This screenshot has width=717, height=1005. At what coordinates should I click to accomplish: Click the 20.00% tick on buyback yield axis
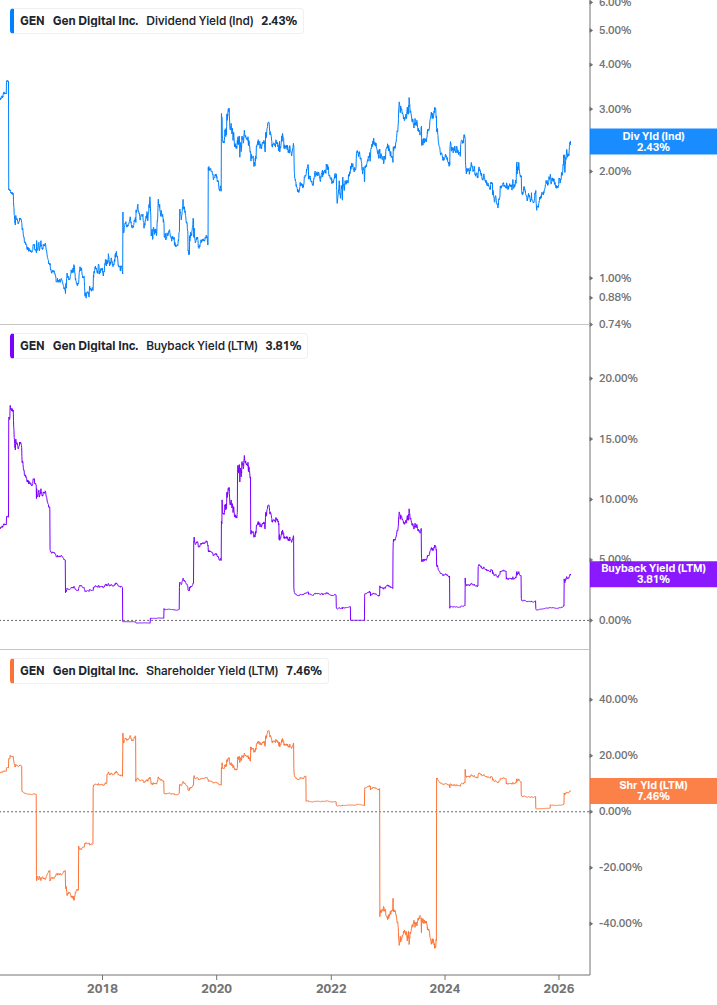pos(618,379)
